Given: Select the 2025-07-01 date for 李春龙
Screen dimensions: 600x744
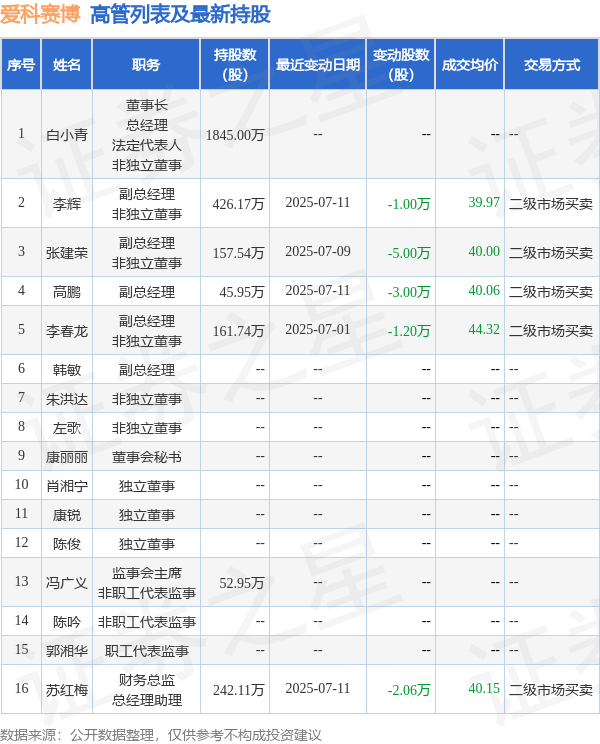Looking at the screenshot, I should [318, 329].
